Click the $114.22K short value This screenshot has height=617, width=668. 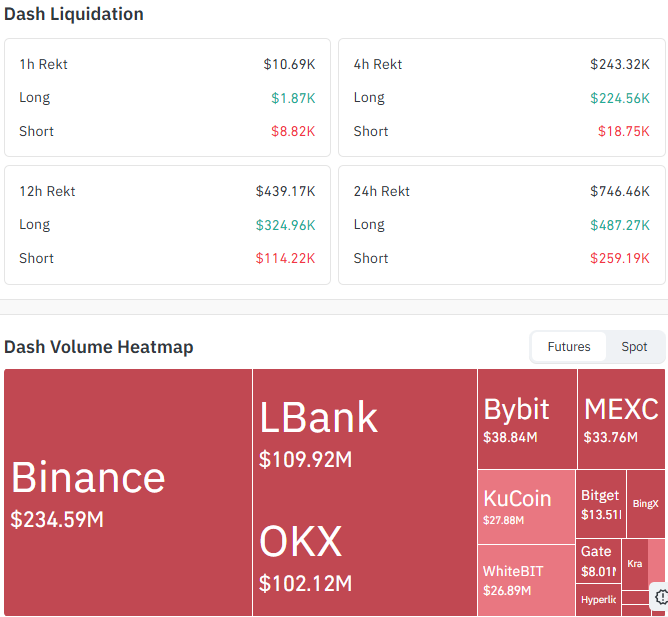(x=285, y=258)
